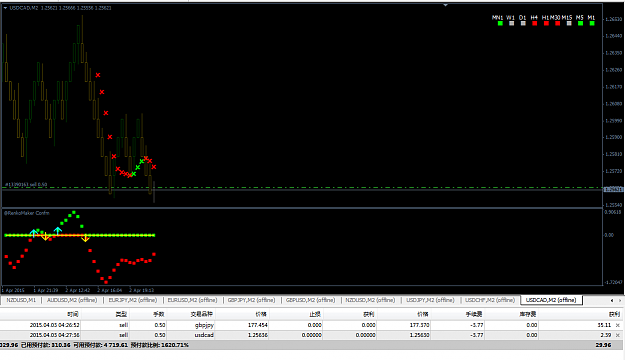Sort orders by the 类型 column header
Viewport: 625px width, 360px height.
pyautogui.click(x=121, y=315)
